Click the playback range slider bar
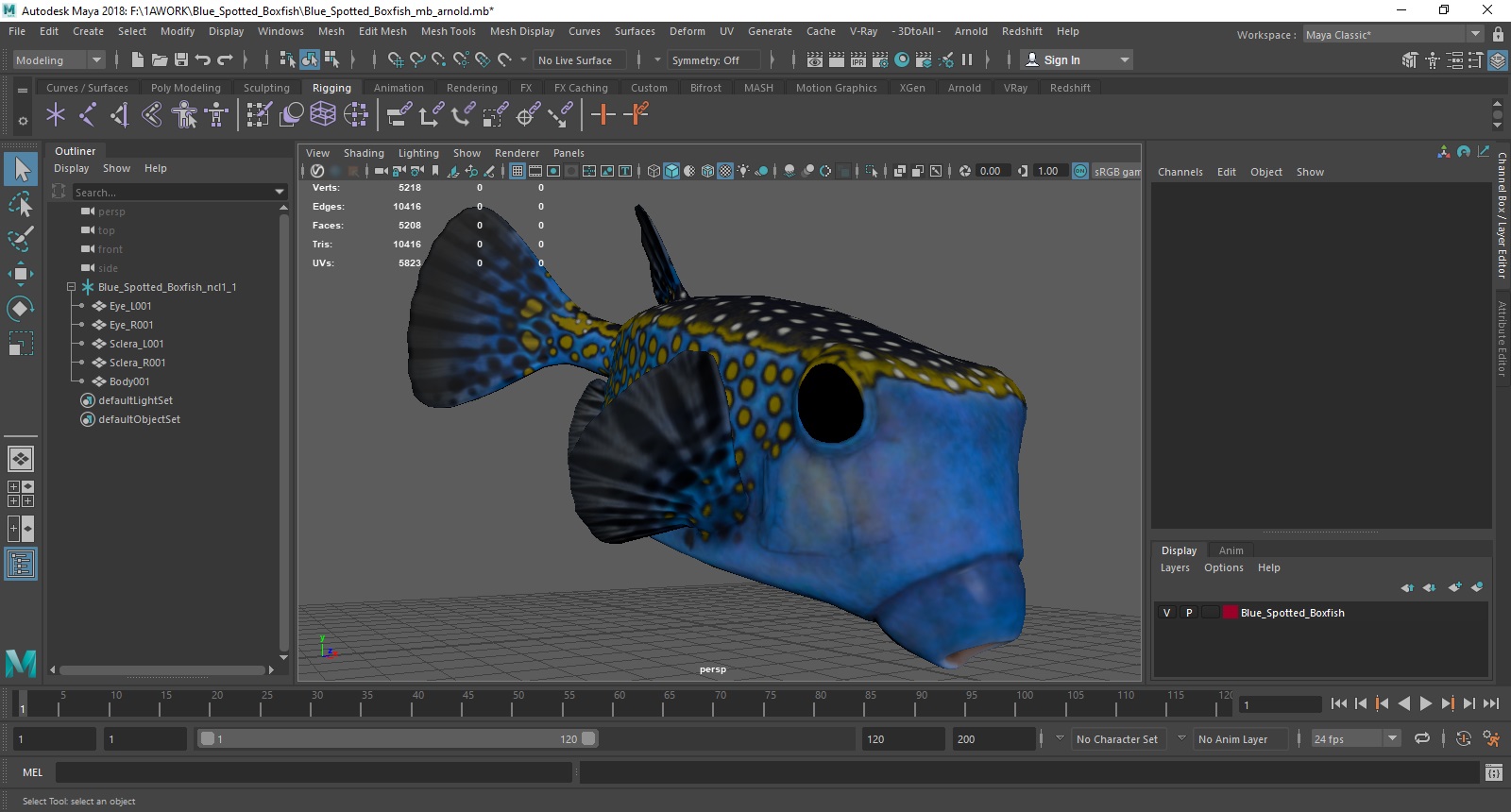 pos(398,738)
